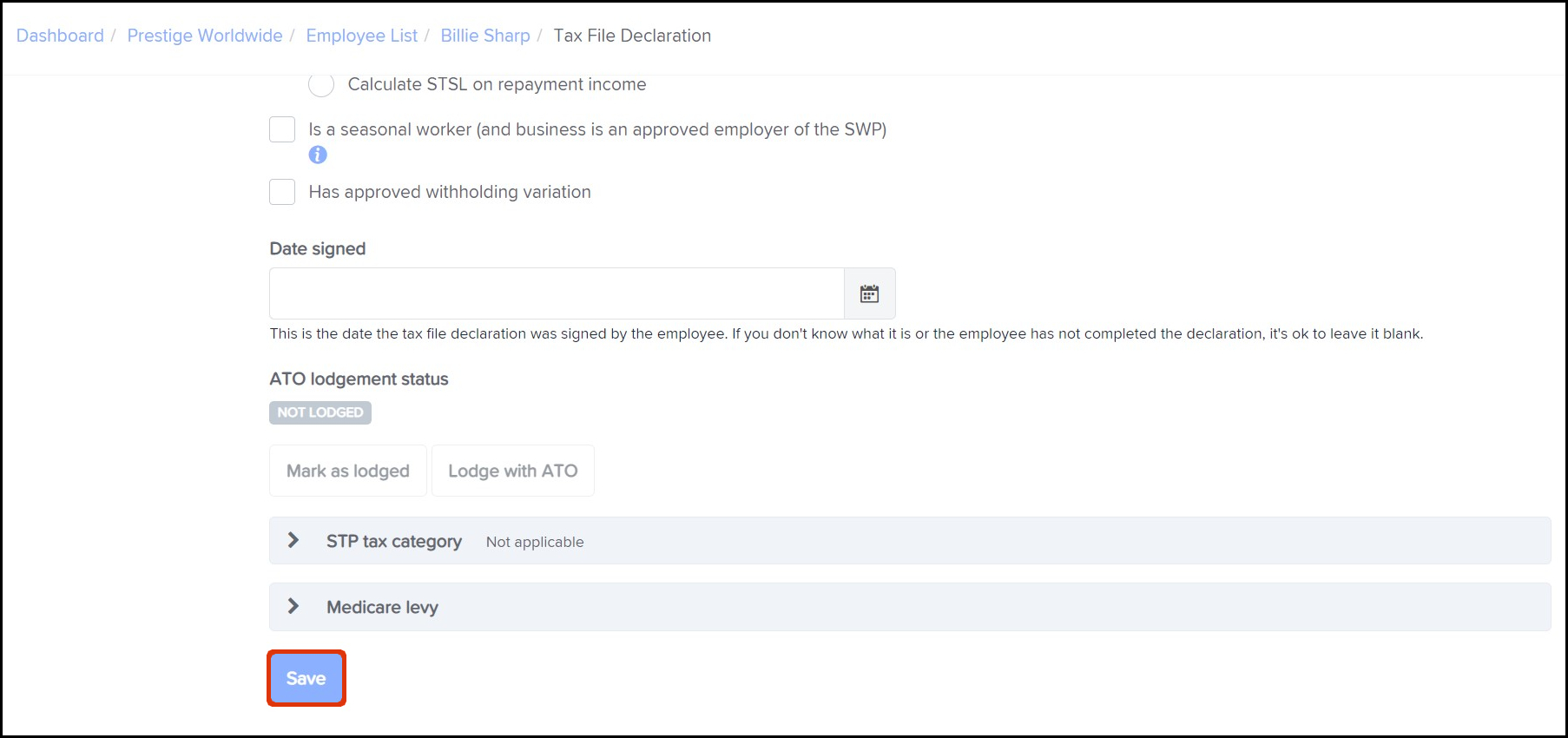
Task: Save the tax file declaration
Action: tap(306, 678)
